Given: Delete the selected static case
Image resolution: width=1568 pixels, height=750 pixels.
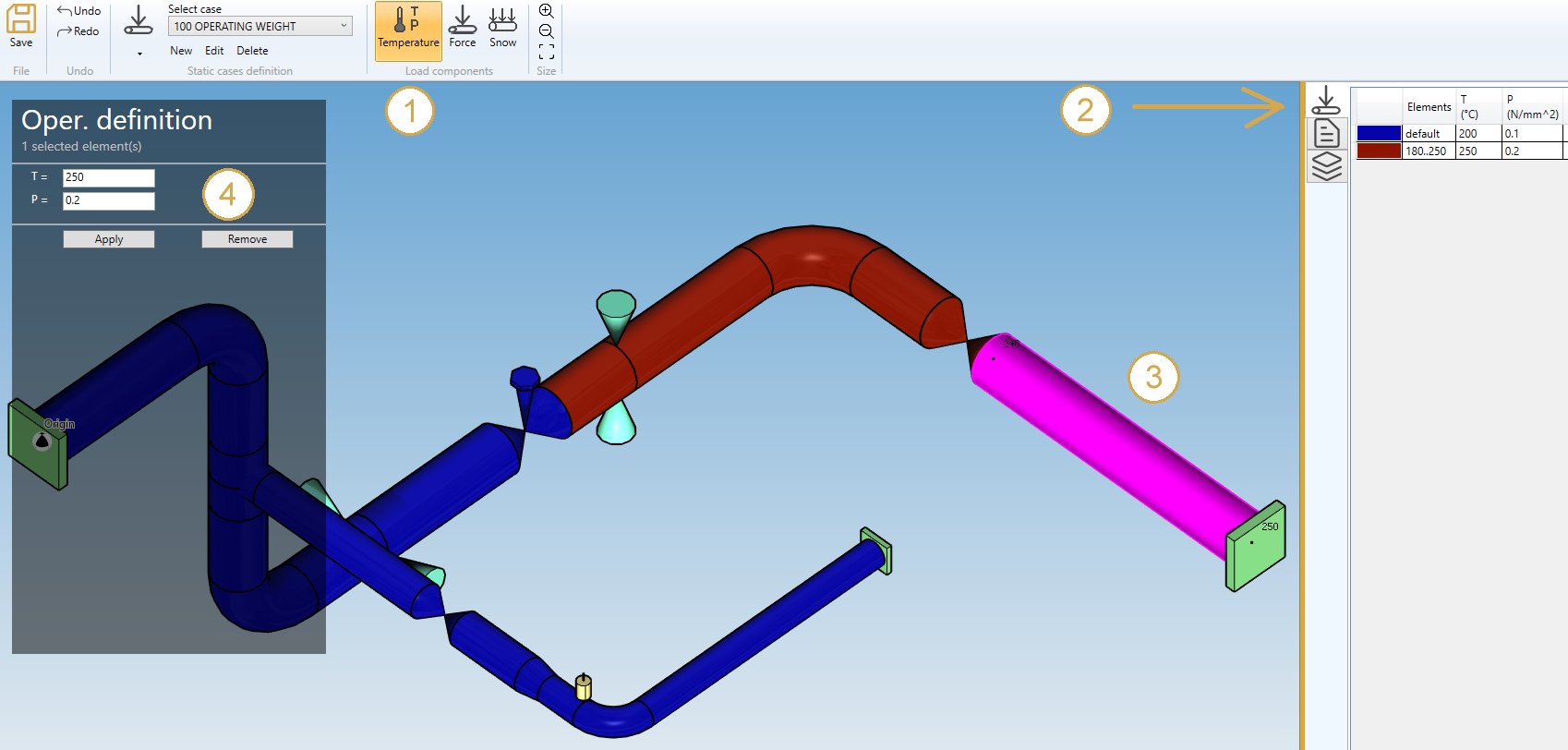Looking at the screenshot, I should 252,51.
